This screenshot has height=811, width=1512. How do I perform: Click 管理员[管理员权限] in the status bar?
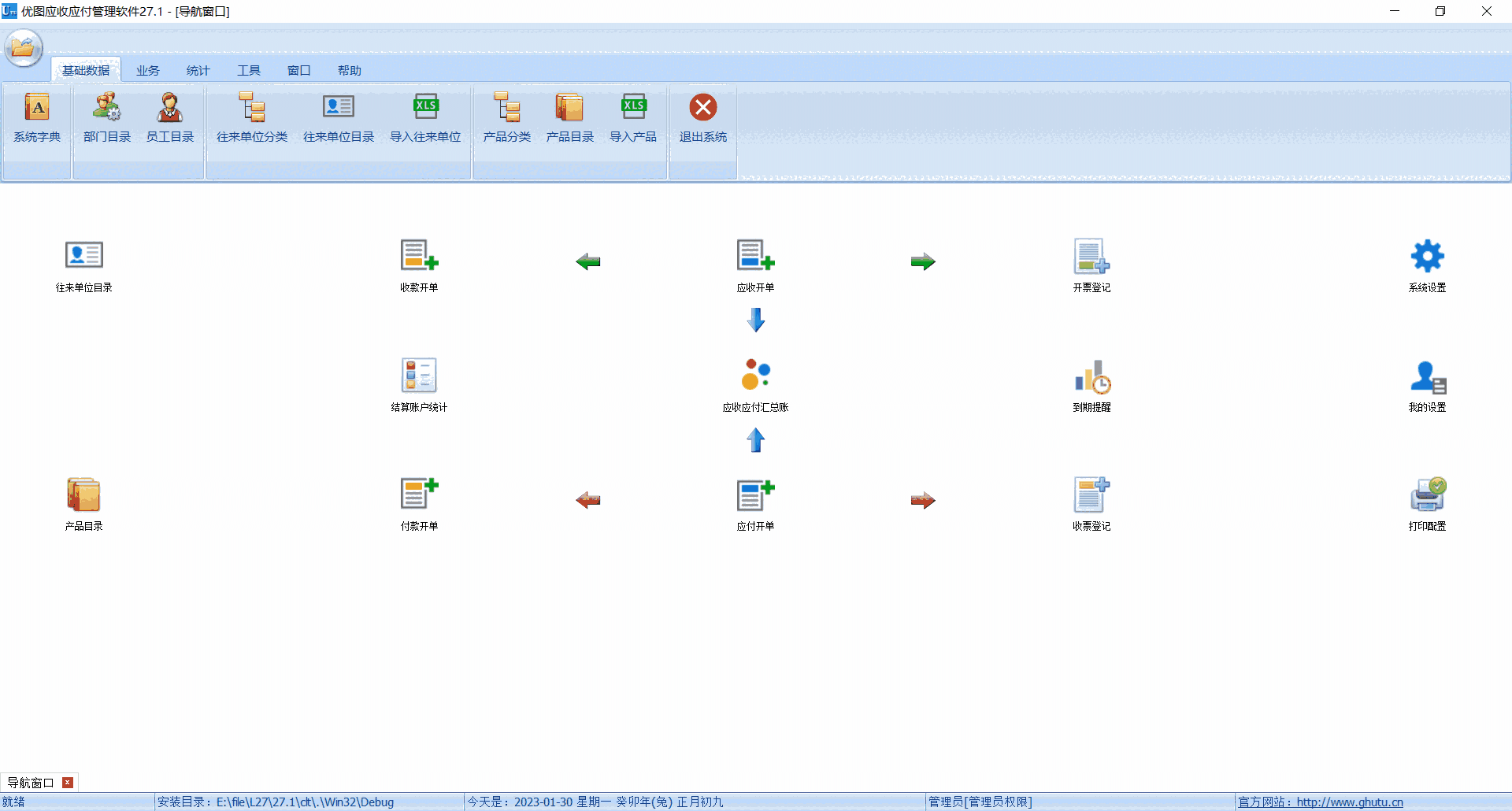980,802
